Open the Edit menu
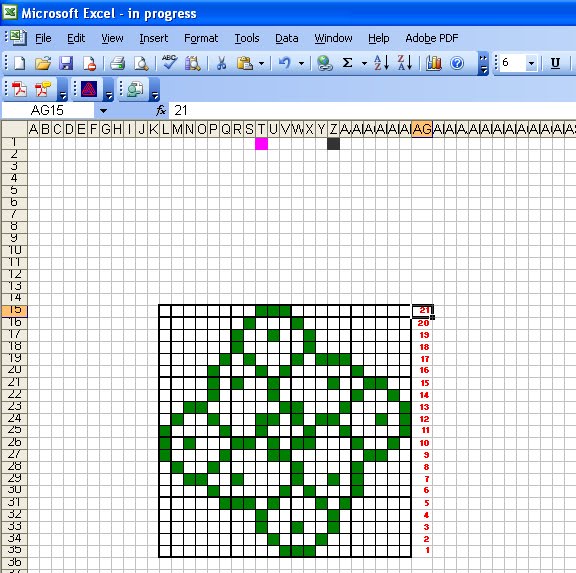 point(76,38)
